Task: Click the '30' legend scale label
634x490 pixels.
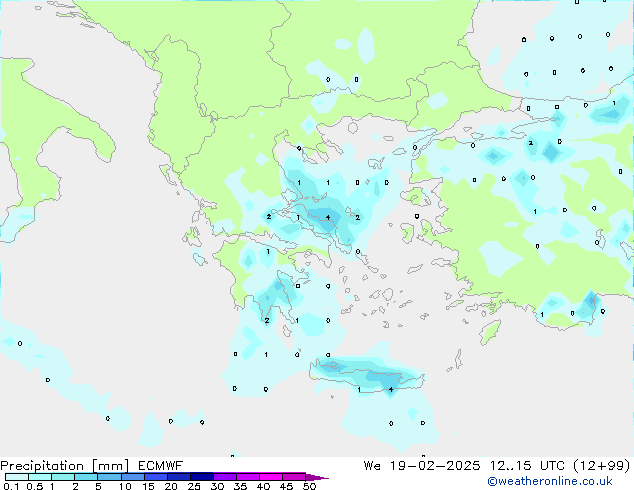Action: tap(217, 486)
